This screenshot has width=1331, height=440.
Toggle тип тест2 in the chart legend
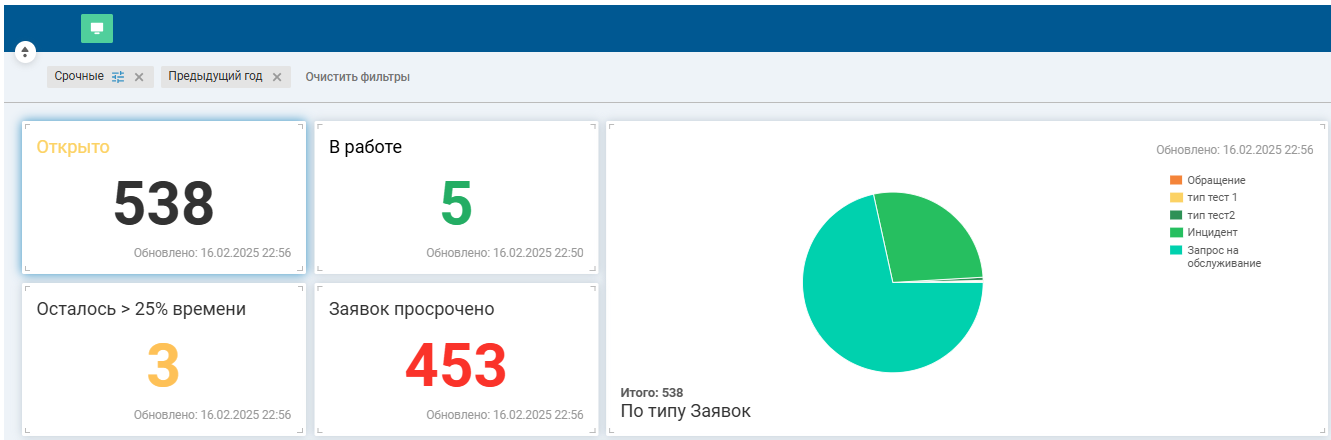point(1210,215)
